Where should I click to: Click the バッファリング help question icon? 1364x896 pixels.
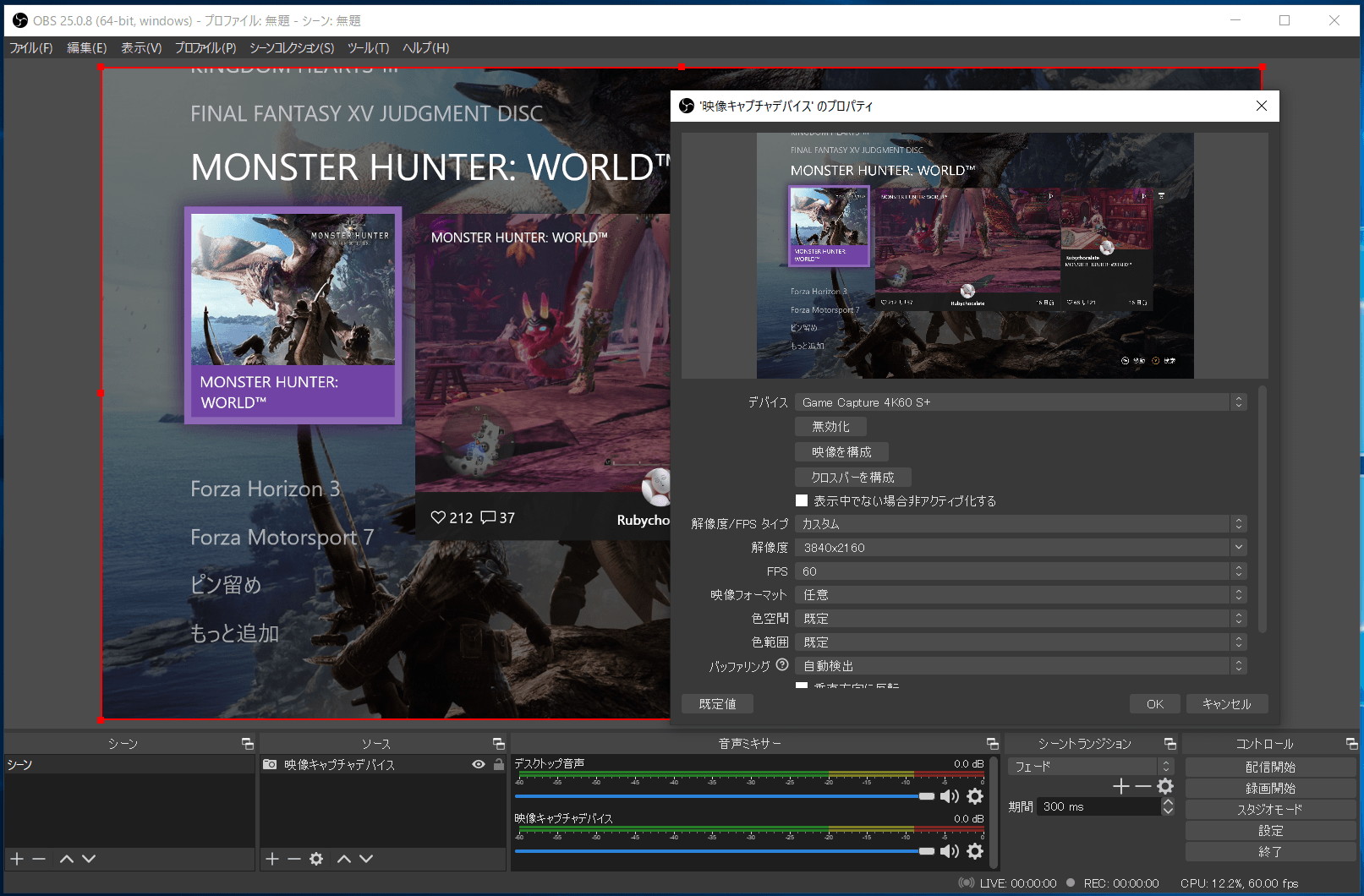[782, 665]
